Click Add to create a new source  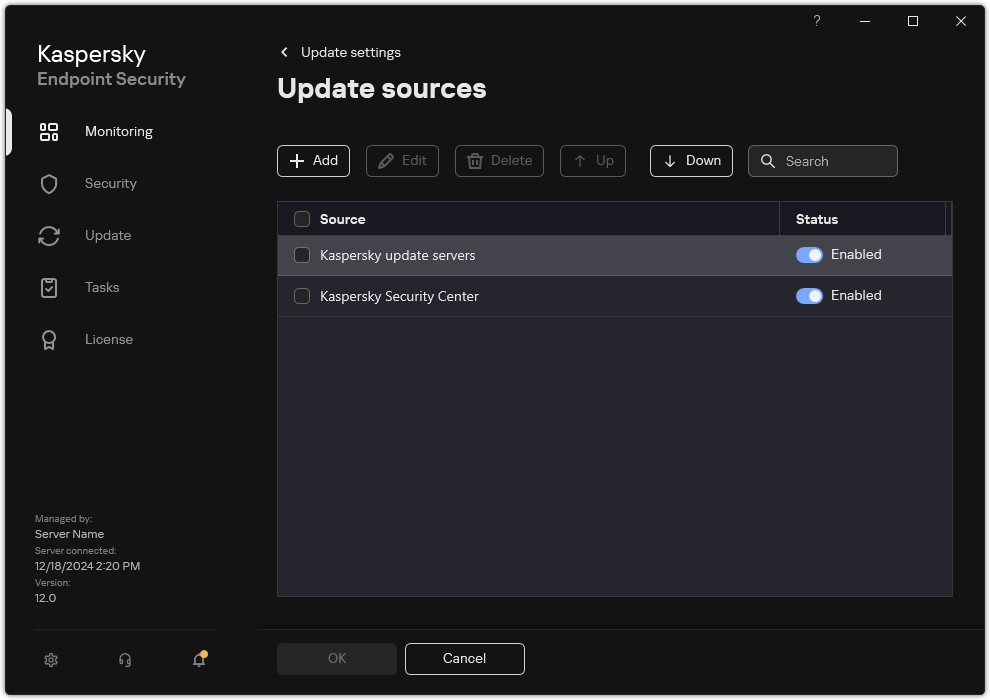(313, 161)
